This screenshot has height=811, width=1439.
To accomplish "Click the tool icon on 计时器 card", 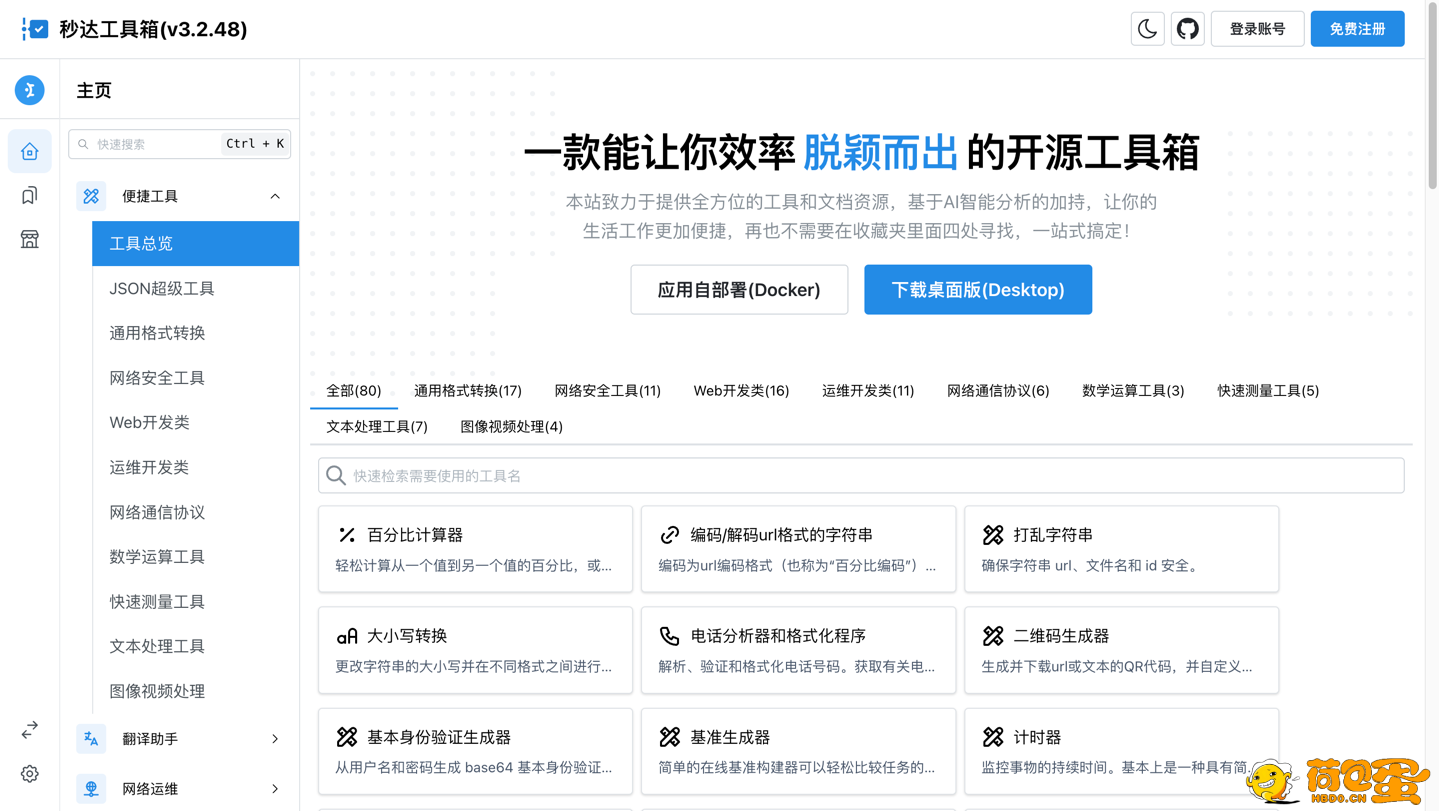I will coord(993,737).
